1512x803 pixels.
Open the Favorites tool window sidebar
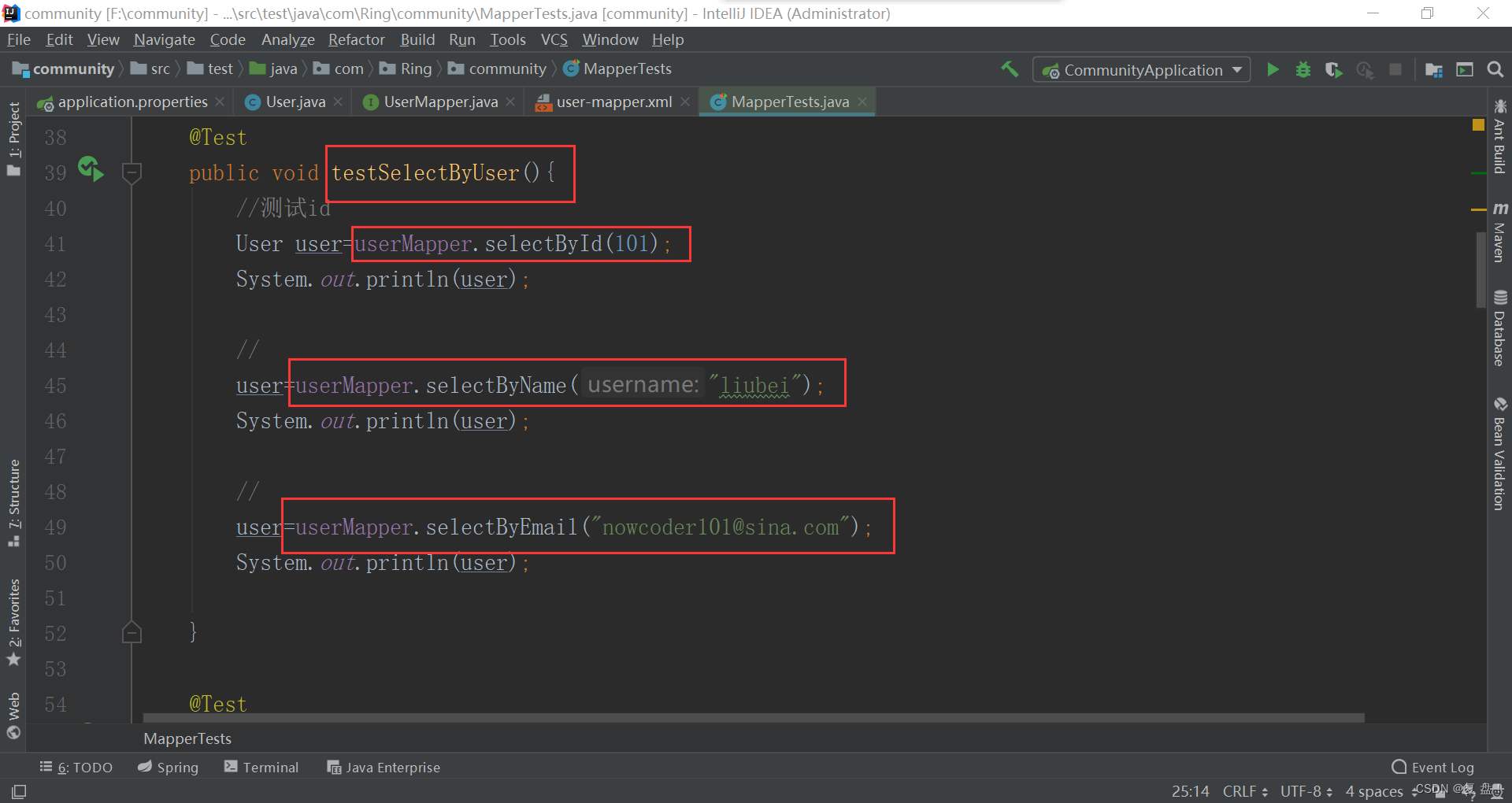[14, 622]
